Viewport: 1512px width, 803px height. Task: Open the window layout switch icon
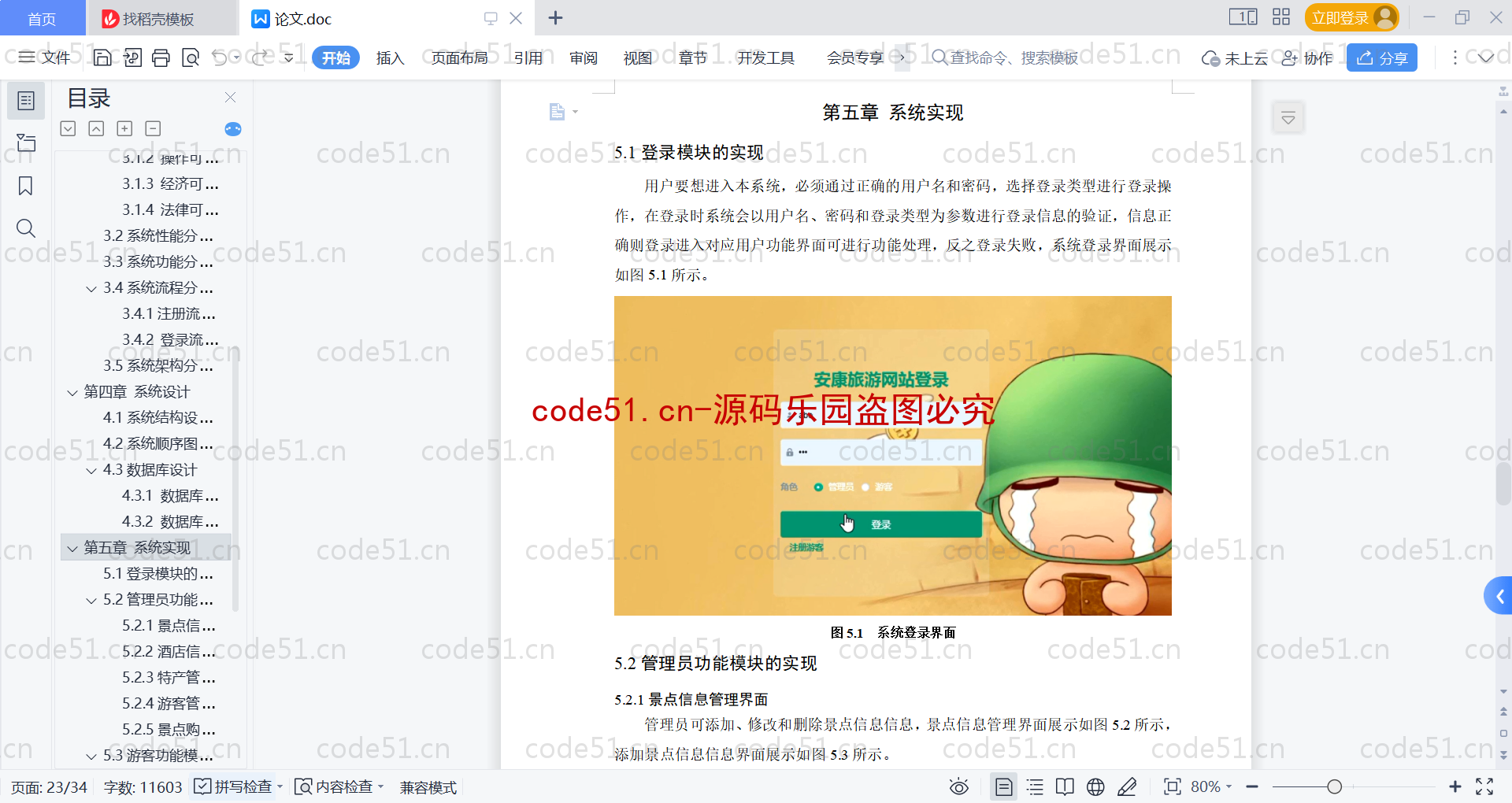point(1243,17)
